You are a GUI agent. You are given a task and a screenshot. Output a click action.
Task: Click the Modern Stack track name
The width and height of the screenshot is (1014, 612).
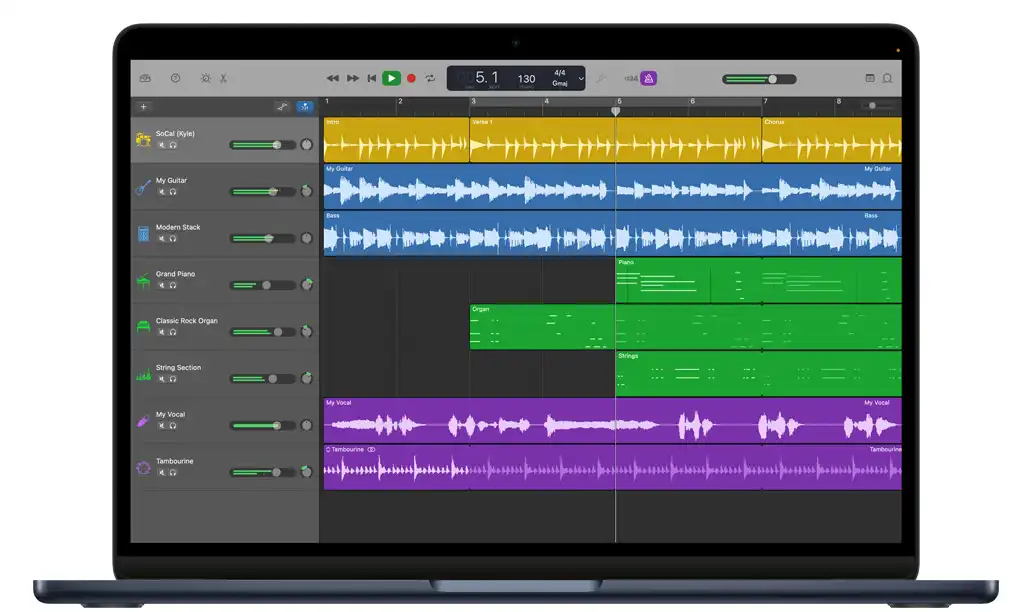click(x=178, y=227)
